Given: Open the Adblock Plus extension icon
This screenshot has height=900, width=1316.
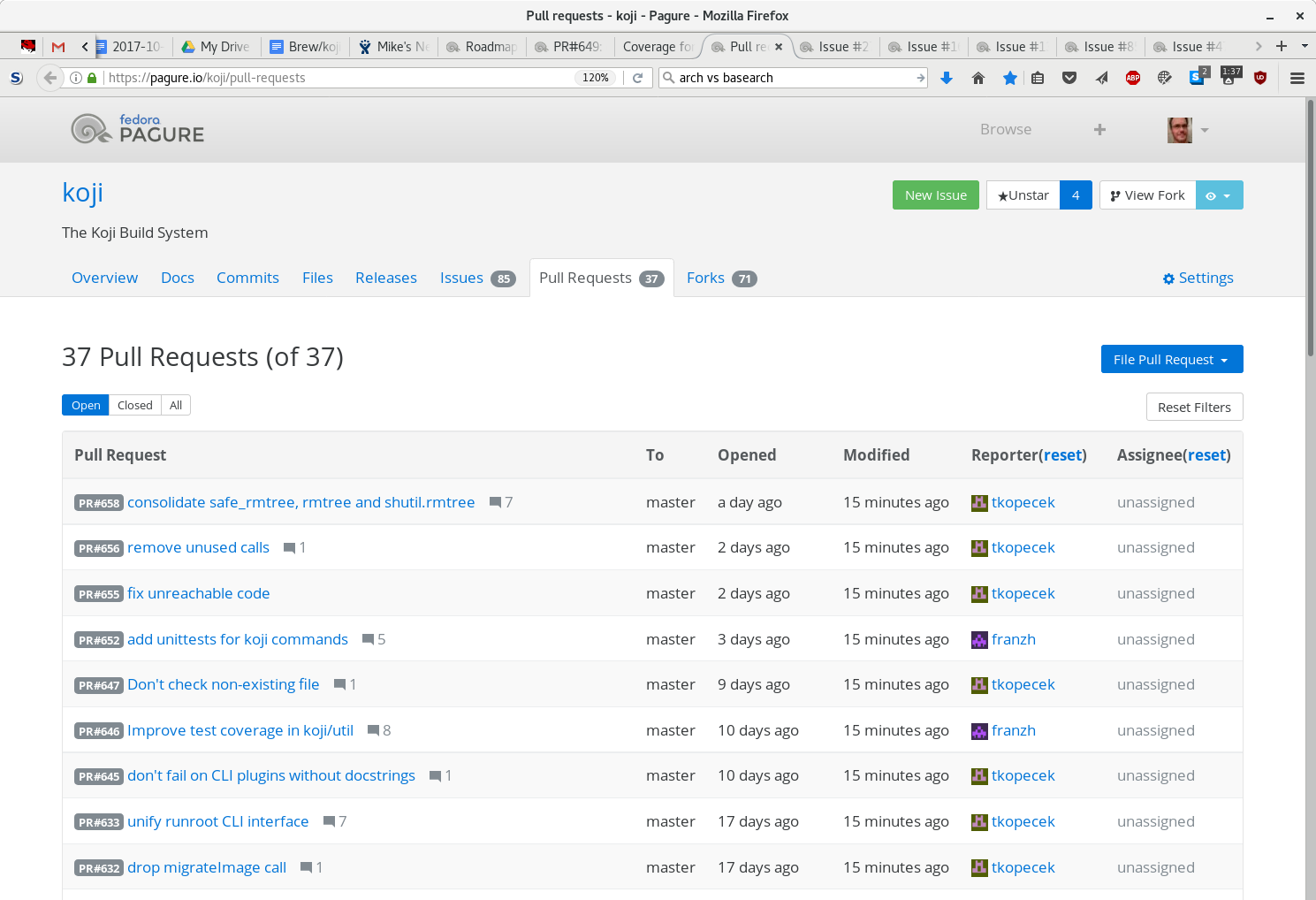Looking at the screenshot, I should 1133,78.
